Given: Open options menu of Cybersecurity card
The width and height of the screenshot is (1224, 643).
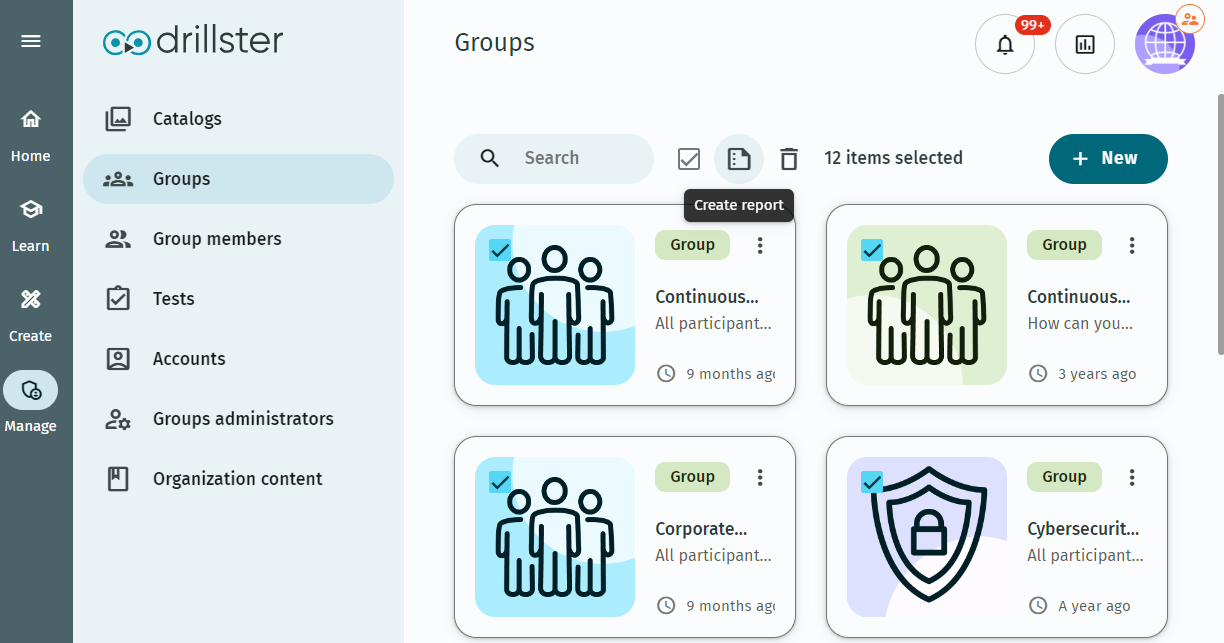Looking at the screenshot, I should pyautogui.click(x=1132, y=477).
